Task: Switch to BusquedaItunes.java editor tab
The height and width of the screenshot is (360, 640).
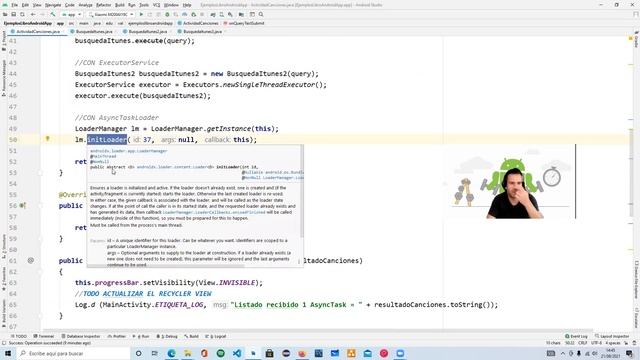Action: 94,31
